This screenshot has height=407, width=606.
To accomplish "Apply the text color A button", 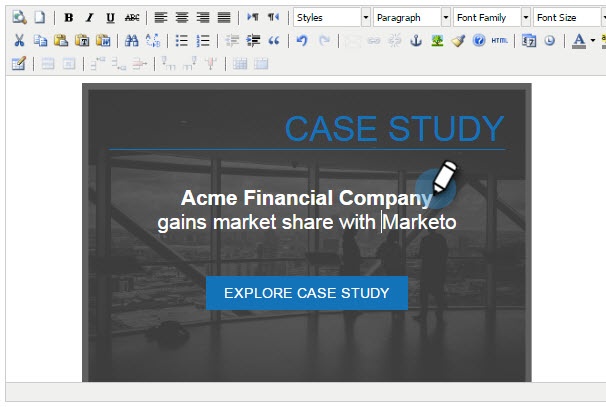I will pos(579,40).
